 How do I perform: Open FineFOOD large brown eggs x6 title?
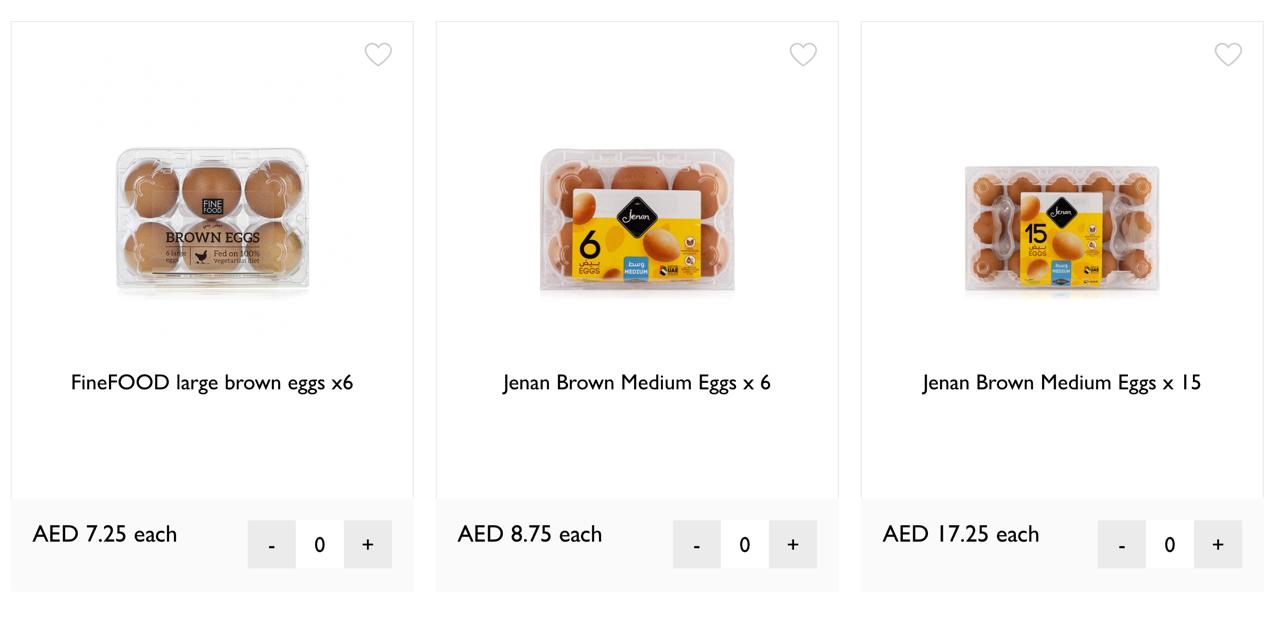[x=212, y=383]
